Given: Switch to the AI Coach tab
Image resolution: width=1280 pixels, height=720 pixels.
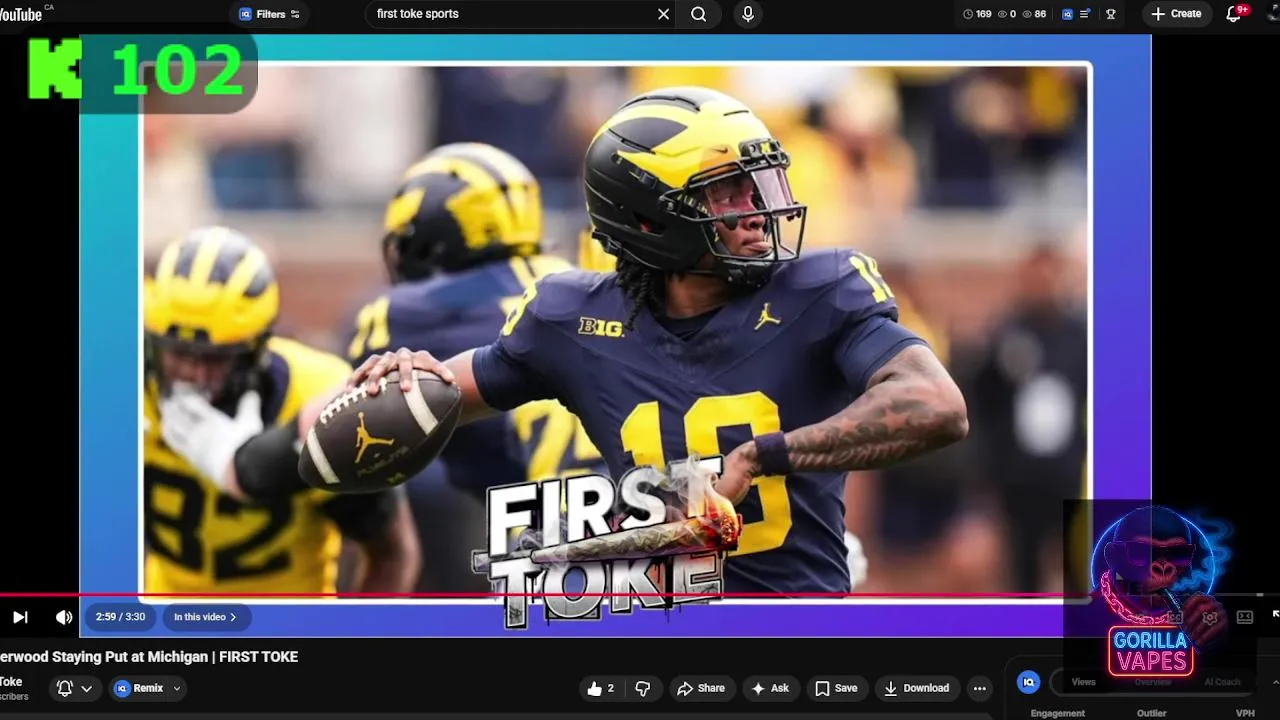Looking at the screenshot, I should [1222, 682].
